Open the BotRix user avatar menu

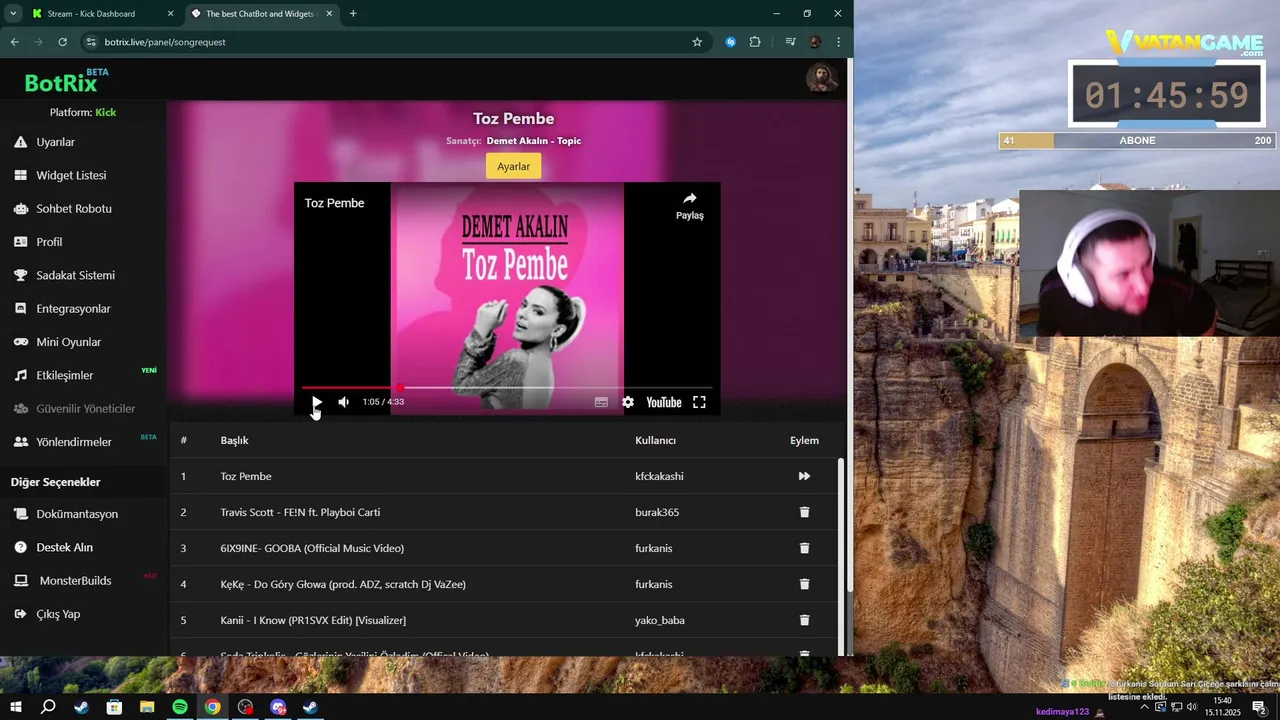(x=822, y=78)
